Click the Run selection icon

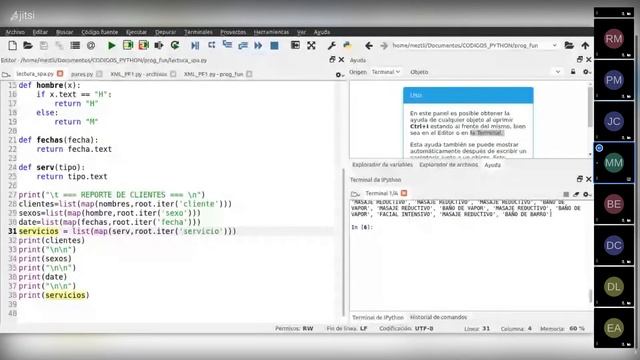[x=159, y=45]
